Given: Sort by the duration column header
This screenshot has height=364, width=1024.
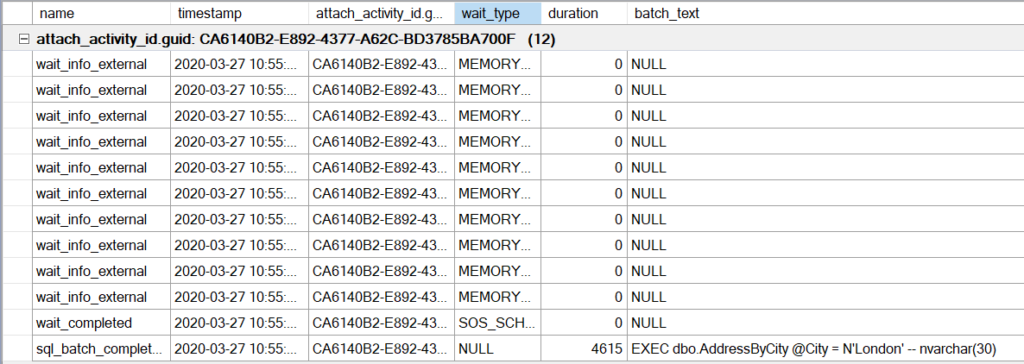Looking at the screenshot, I should coord(584,13).
